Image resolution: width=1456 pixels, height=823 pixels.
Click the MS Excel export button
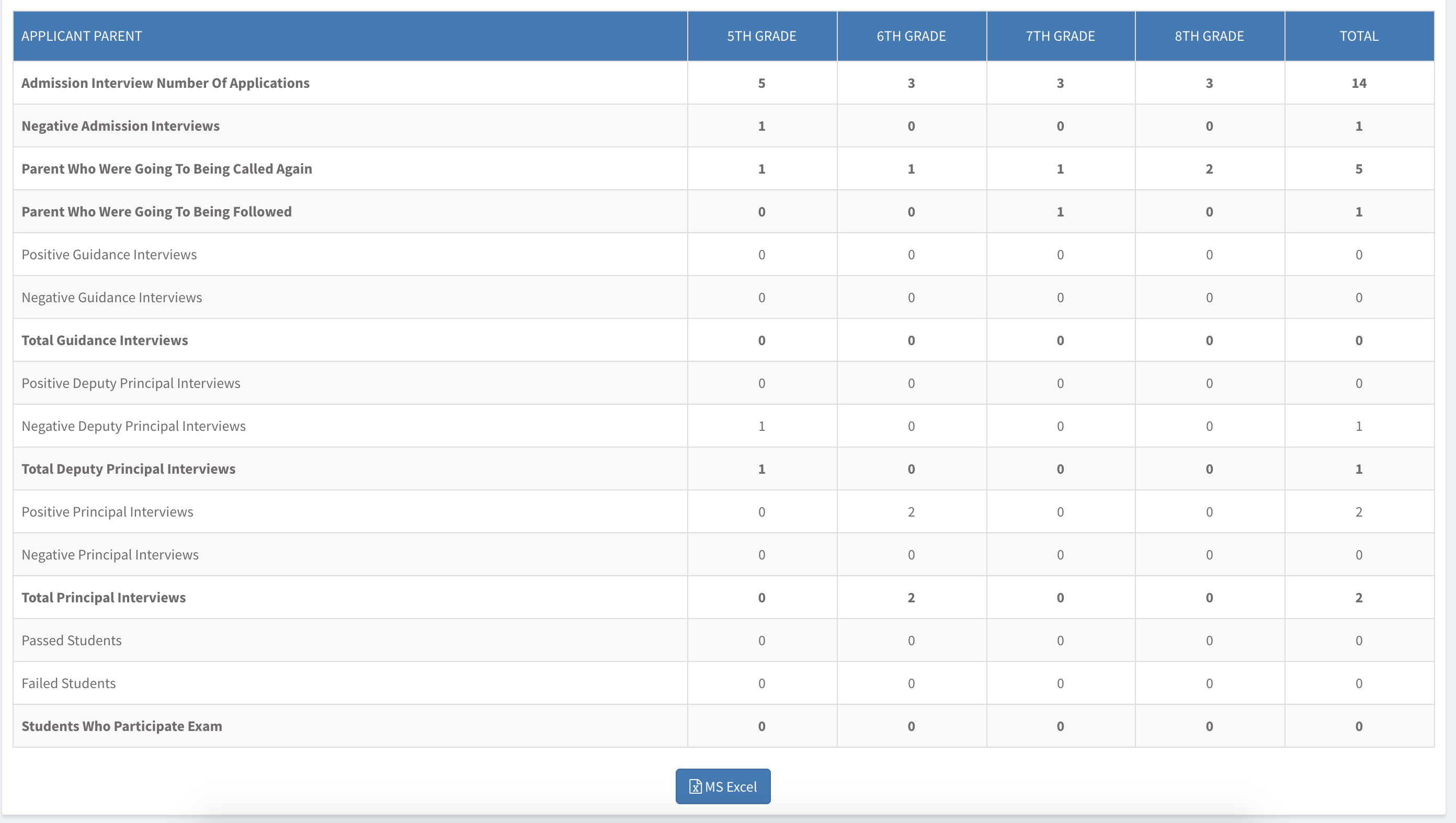click(x=722, y=786)
